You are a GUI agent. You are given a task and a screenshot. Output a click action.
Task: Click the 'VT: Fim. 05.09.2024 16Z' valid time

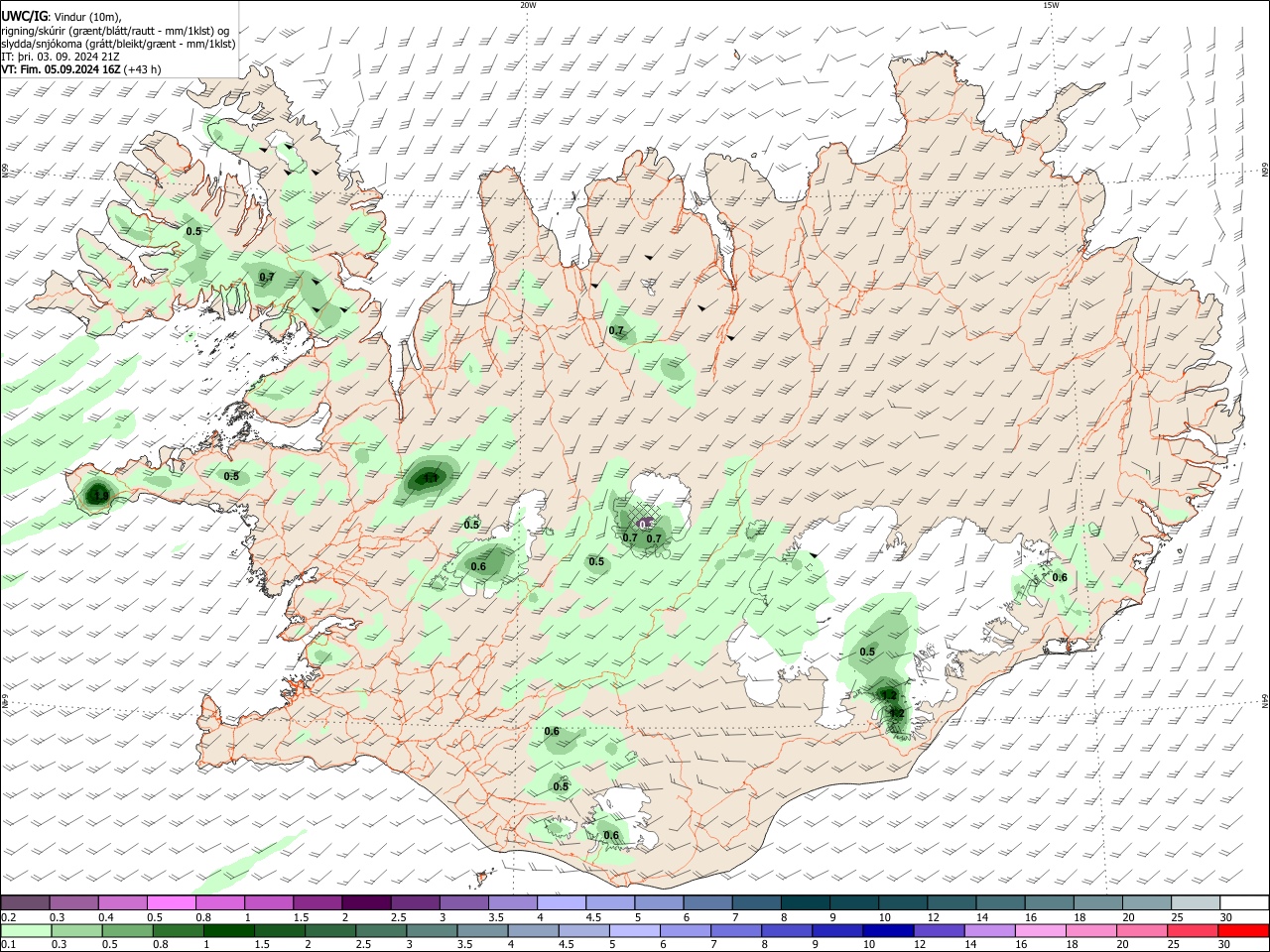[62, 69]
